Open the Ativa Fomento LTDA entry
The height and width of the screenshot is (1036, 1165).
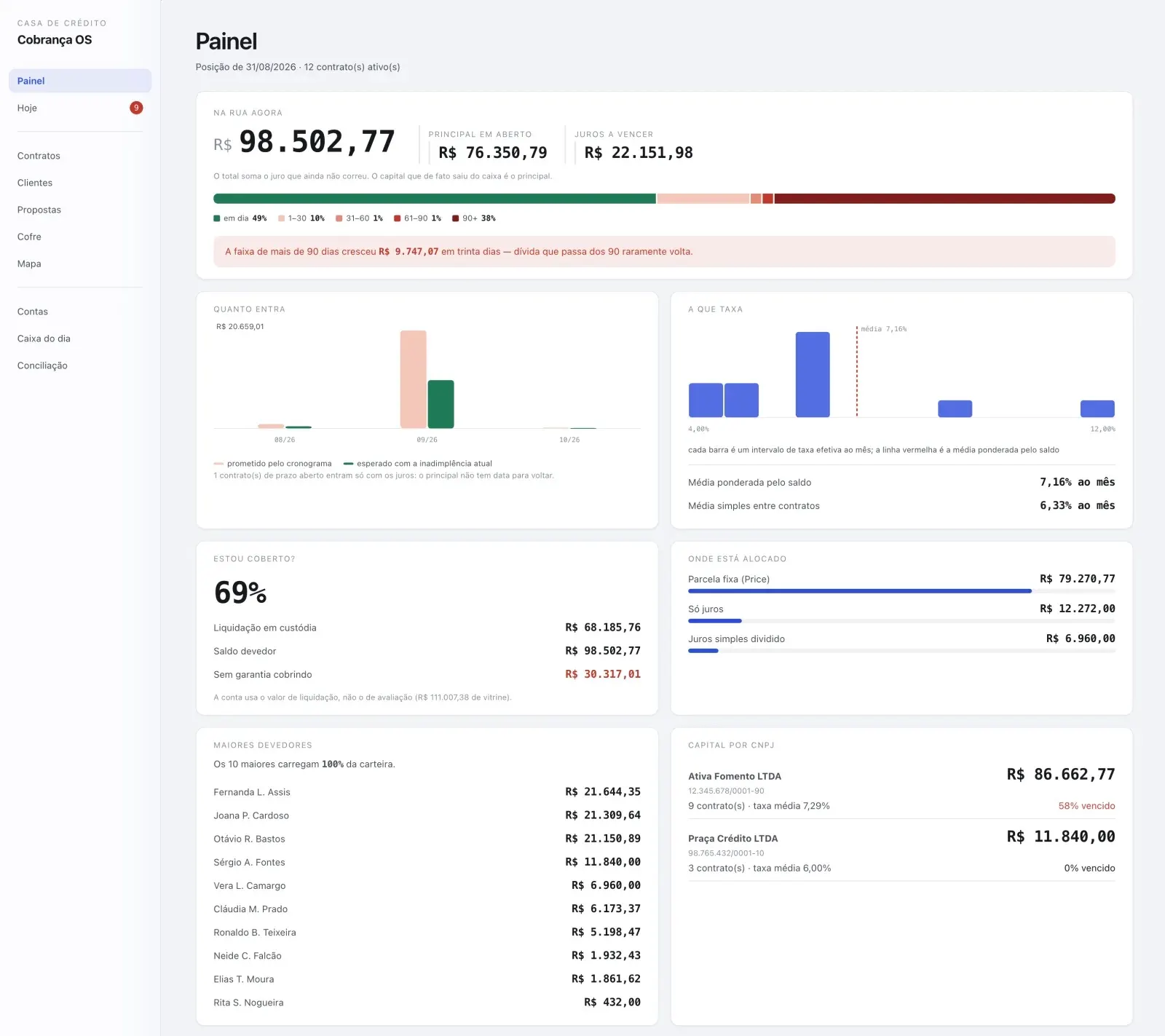click(901, 789)
